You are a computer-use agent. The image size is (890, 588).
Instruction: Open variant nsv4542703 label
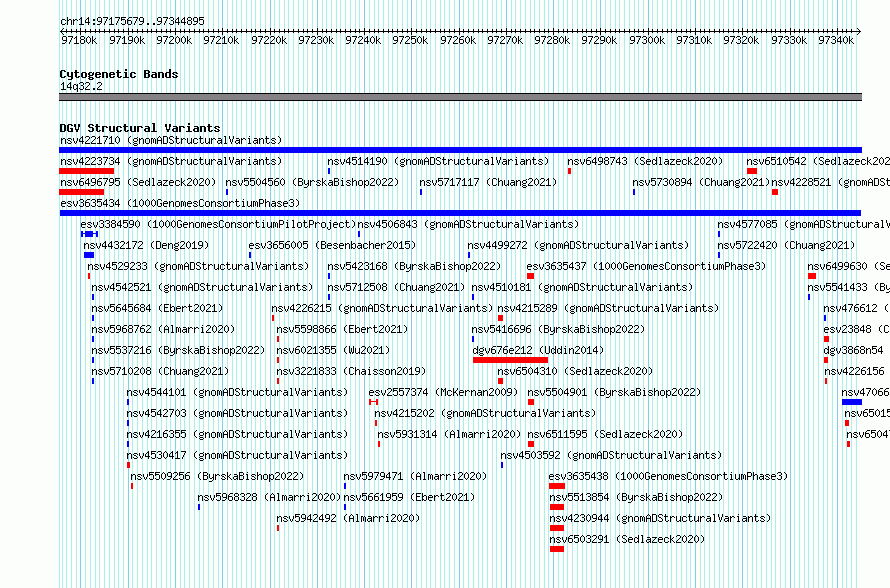[x=237, y=413]
